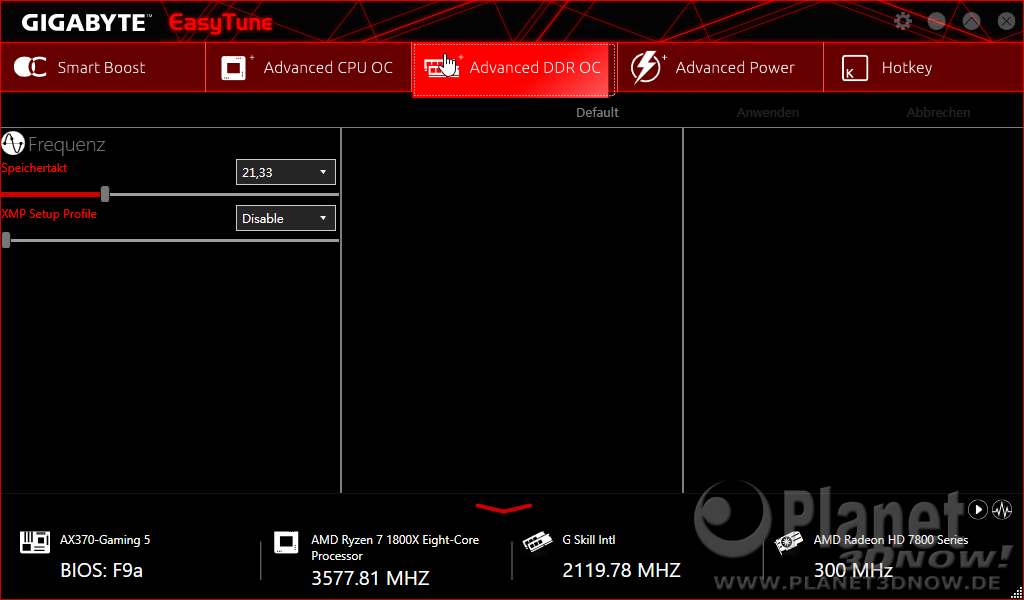Click the 2119.78 MHZ memory frequency value
The image size is (1024, 600).
[x=622, y=570]
